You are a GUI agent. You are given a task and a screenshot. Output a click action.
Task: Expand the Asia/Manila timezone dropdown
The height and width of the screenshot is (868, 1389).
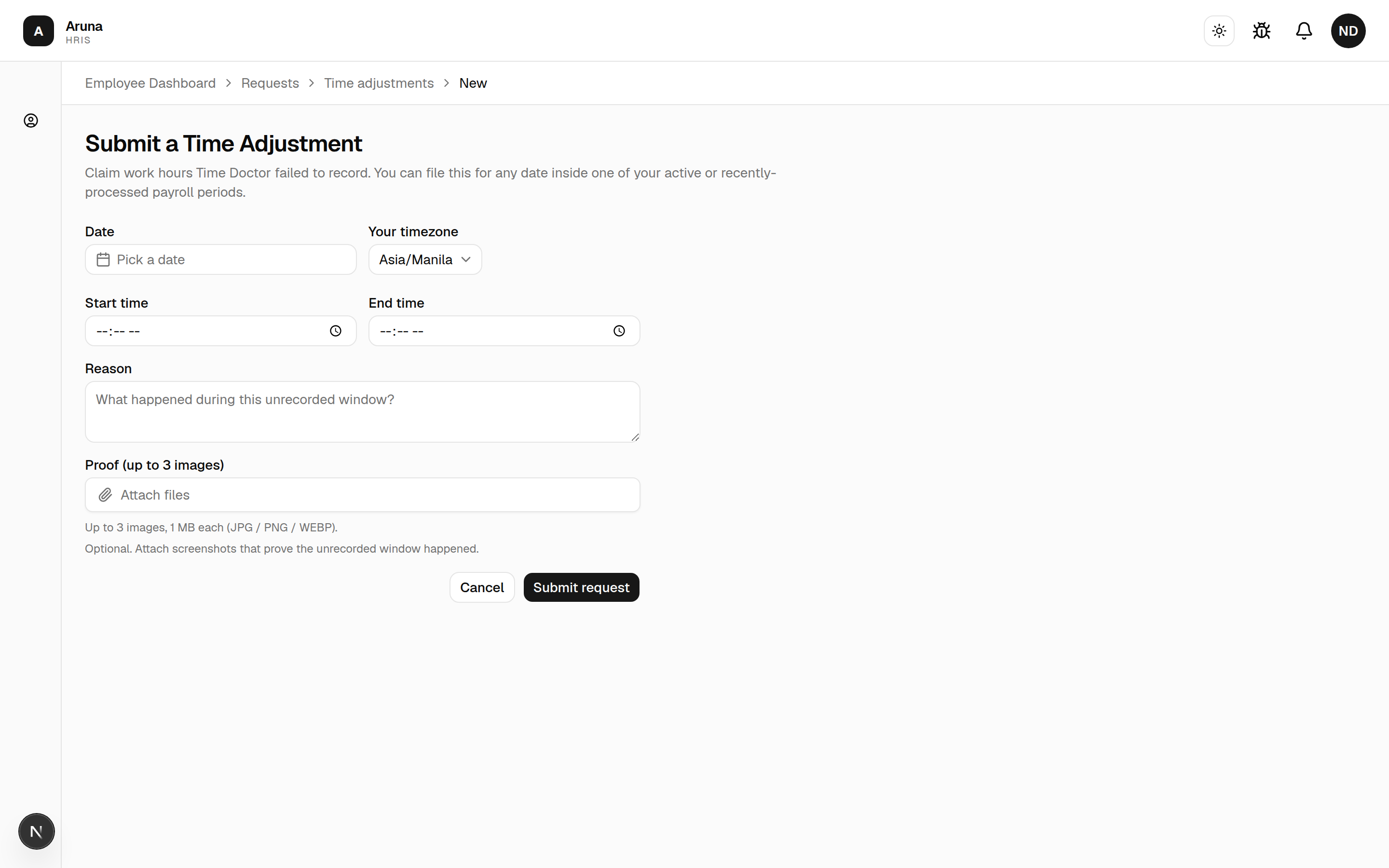click(x=425, y=259)
